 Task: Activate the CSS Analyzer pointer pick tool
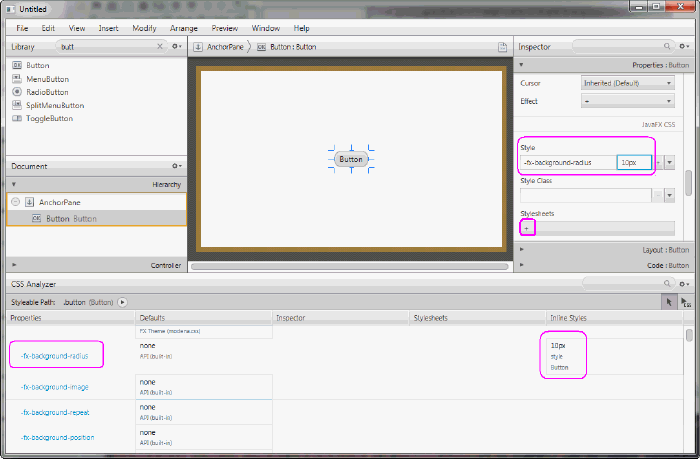point(668,302)
